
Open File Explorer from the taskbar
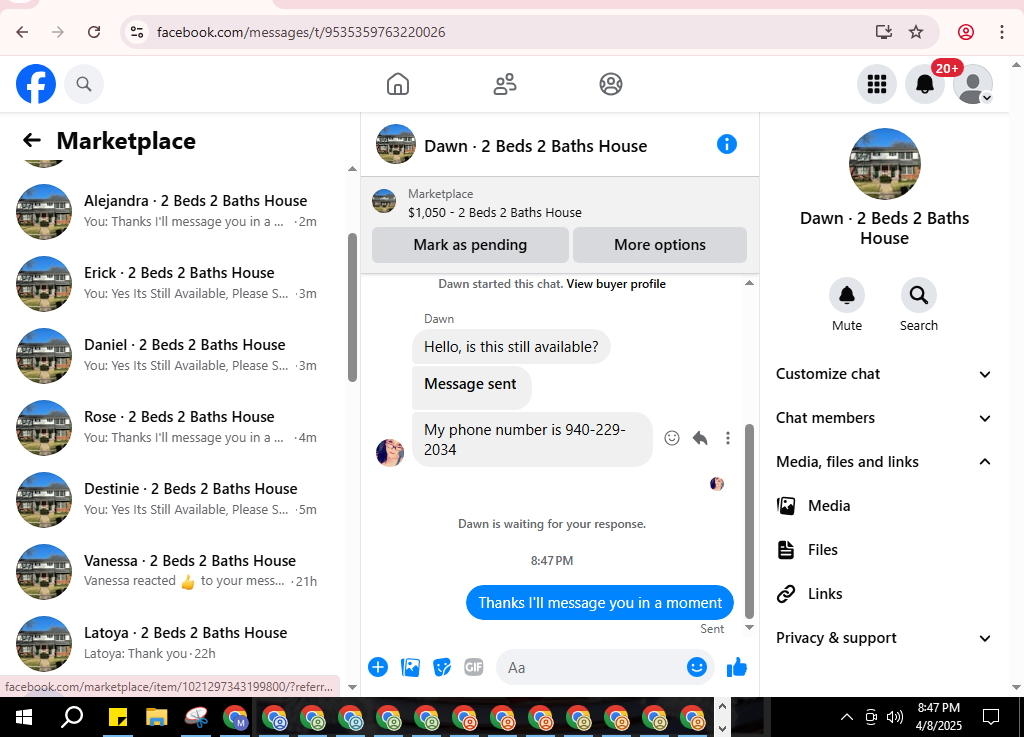pyautogui.click(x=157, y=717)
